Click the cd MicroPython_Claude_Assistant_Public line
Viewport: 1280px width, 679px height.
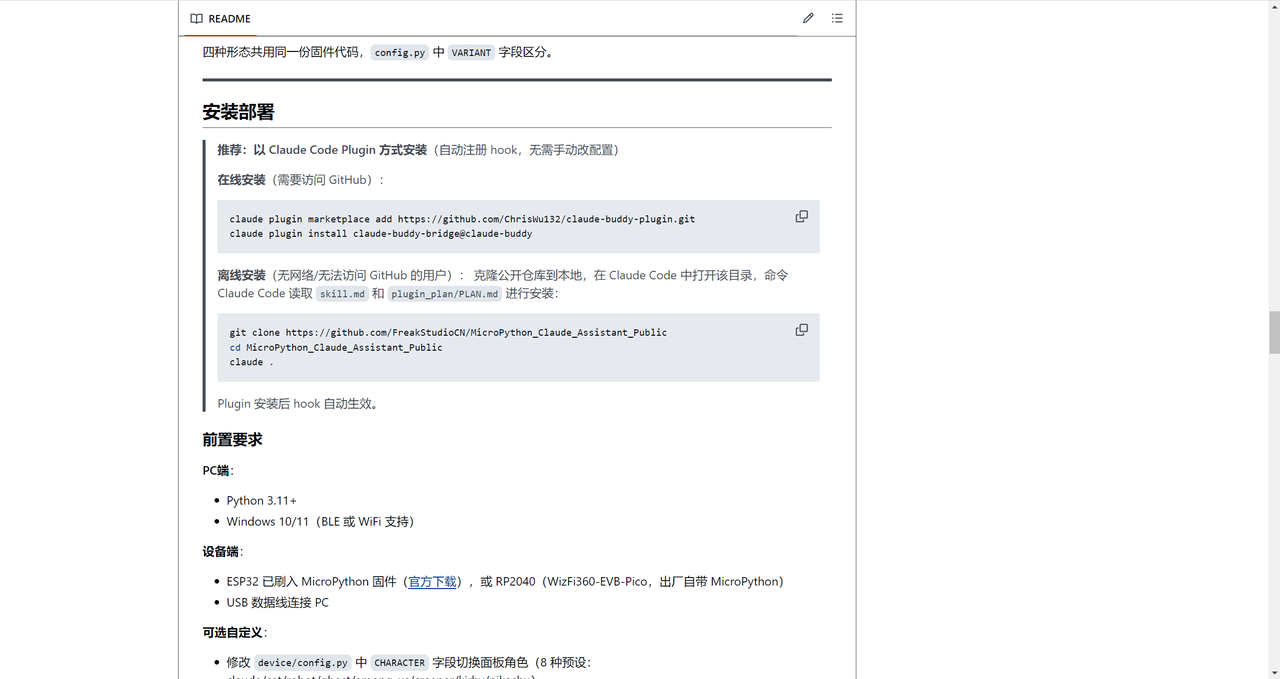pos(336,347)
